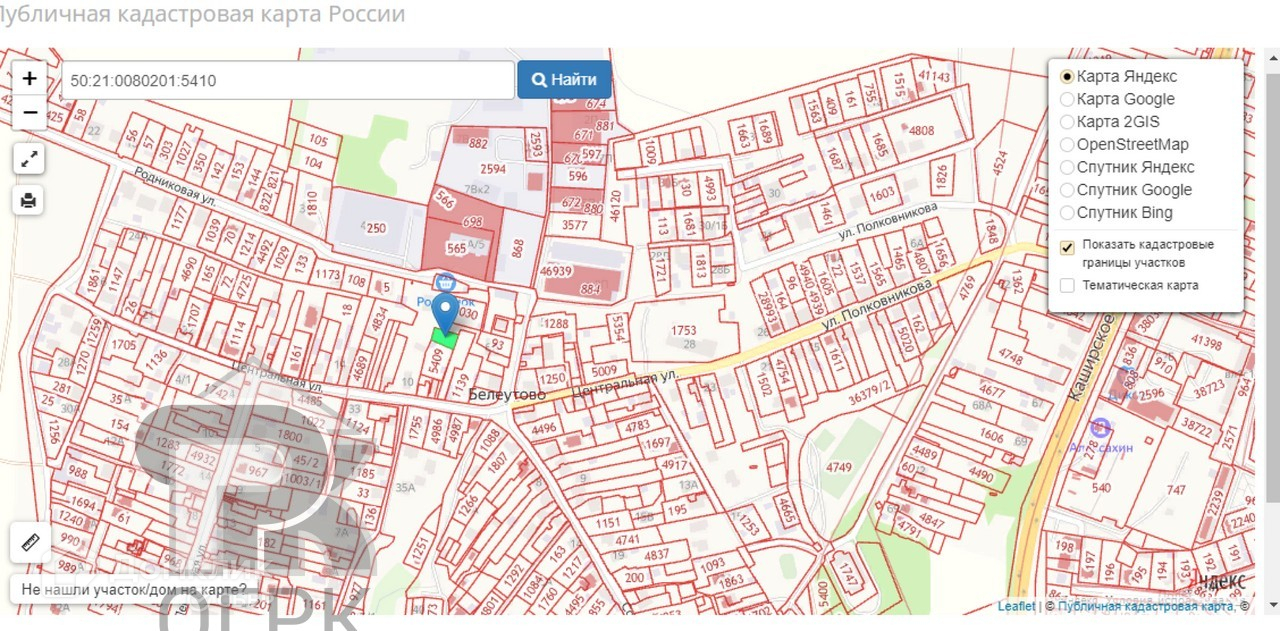This screenshot has width=1280, height=631.
Task: Click parcel labeled 2594
Action: [493, 169]
